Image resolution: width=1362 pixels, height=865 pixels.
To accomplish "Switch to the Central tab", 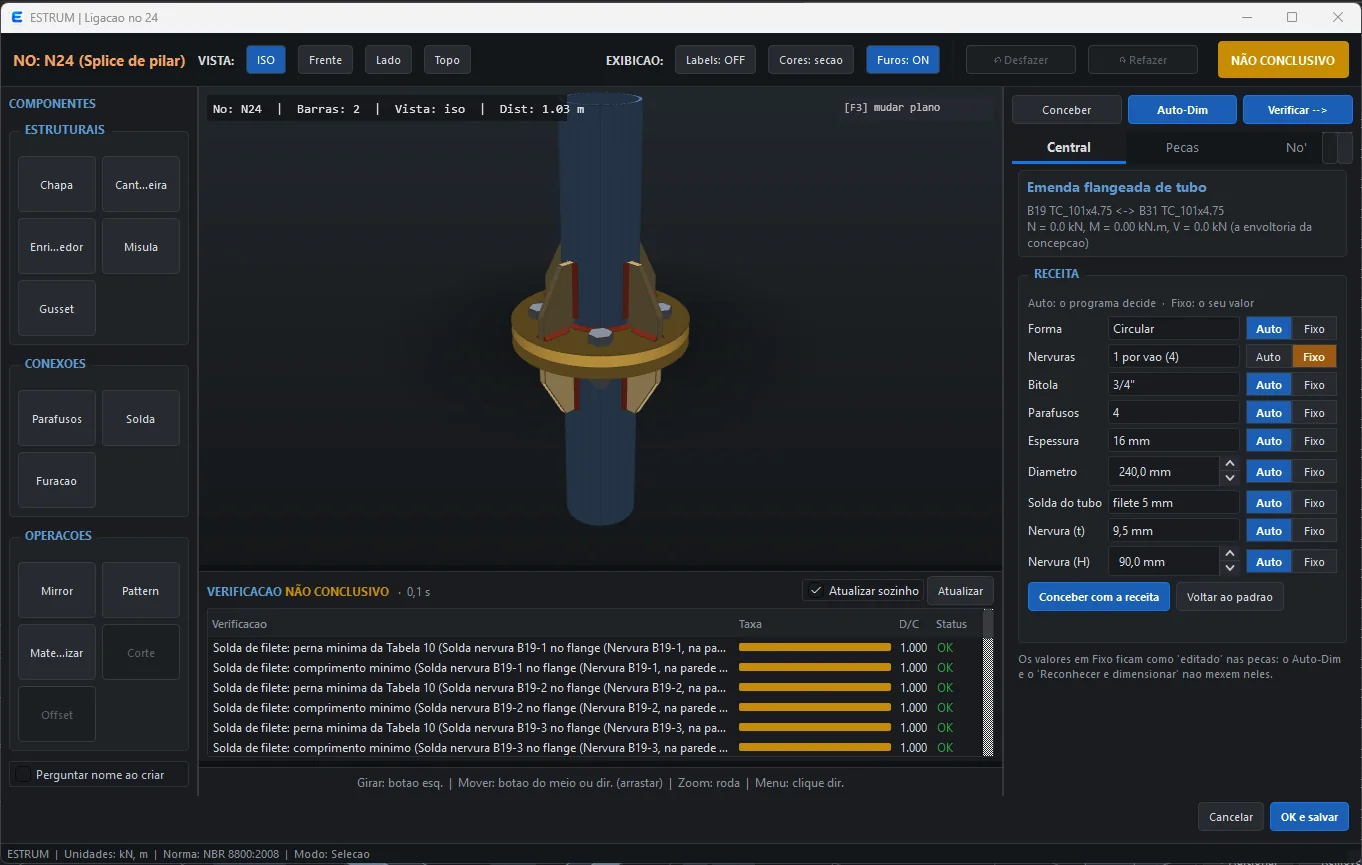I will pos(1069,147).
